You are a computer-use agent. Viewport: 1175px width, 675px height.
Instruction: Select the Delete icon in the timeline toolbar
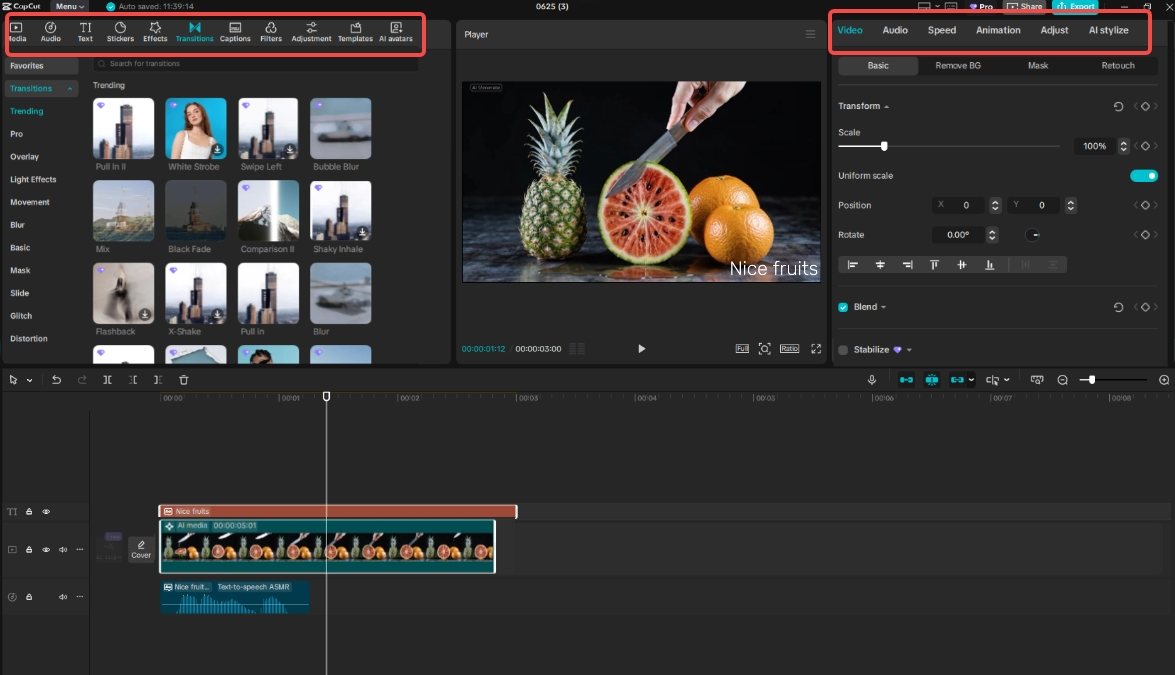[183, 379]
